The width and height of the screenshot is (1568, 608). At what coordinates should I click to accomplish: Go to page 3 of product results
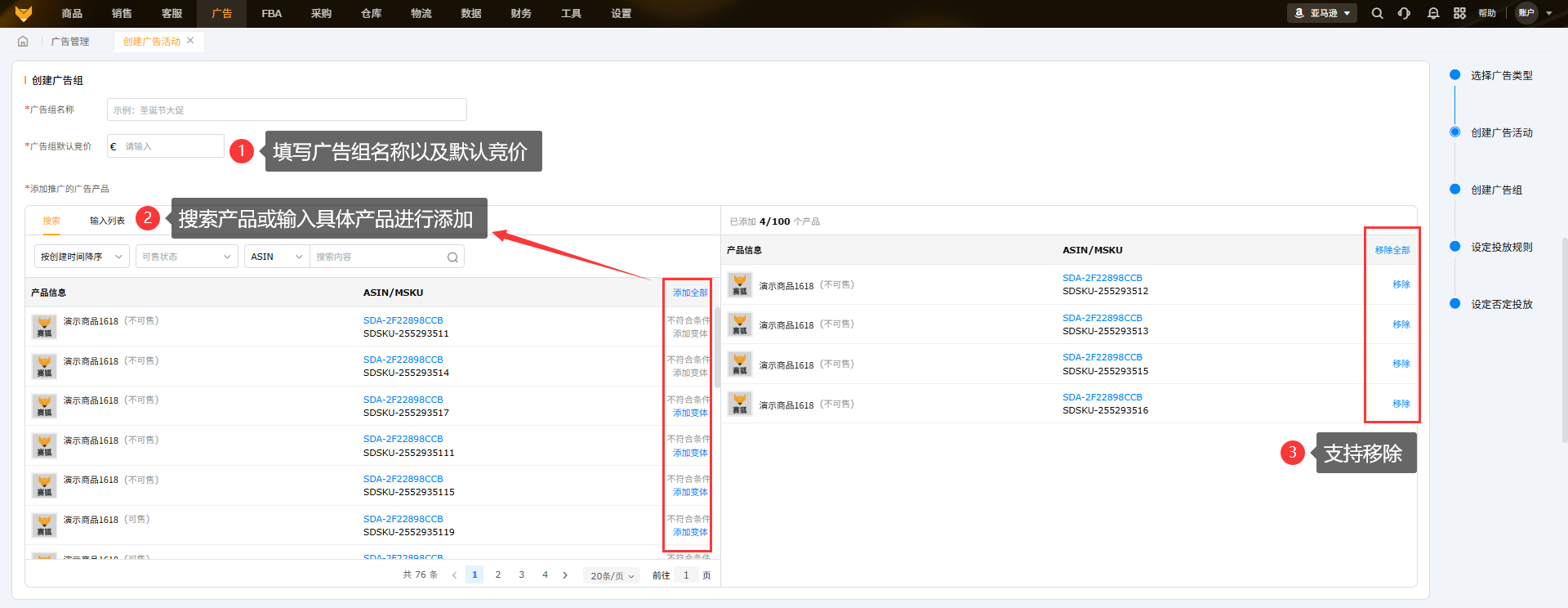click(x=522, y=574)
